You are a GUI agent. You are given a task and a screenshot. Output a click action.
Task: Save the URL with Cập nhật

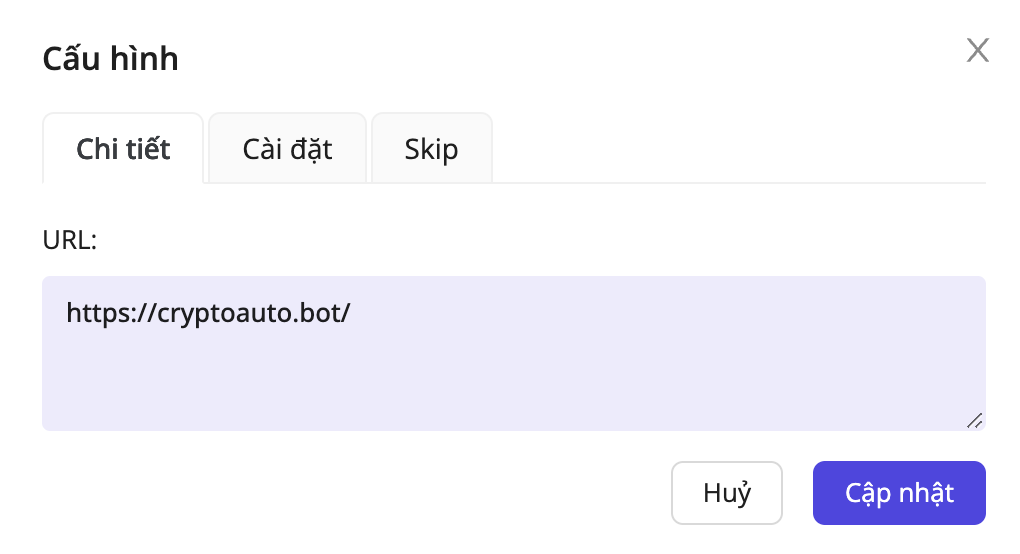pos(899,493)
